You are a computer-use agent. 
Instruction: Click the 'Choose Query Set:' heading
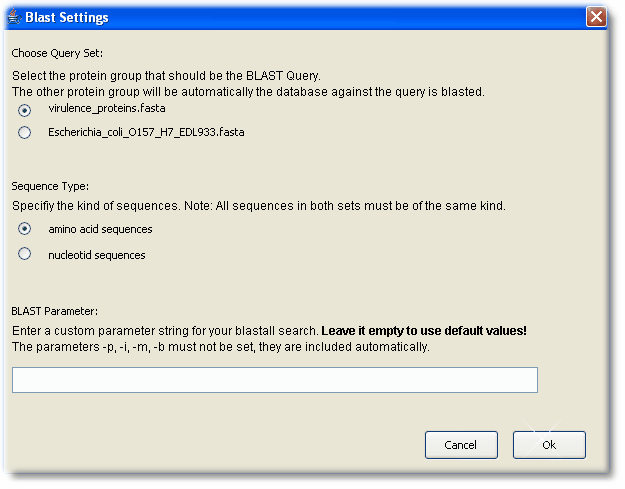click(x=57, y=53)
